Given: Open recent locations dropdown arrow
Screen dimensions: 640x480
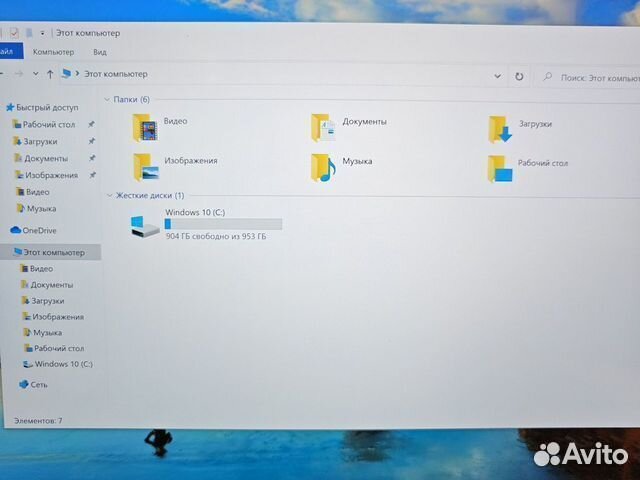Looking at the screenshot, I should pyautogui.click(x=36, y=74).
